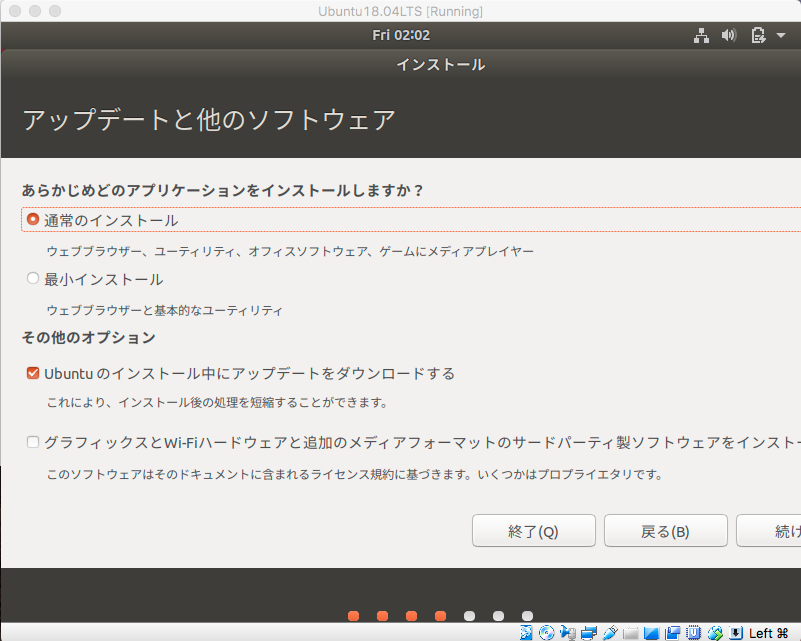
Task: Open the Fri 02:02 clock menu
Action: [x=401, y=35]
